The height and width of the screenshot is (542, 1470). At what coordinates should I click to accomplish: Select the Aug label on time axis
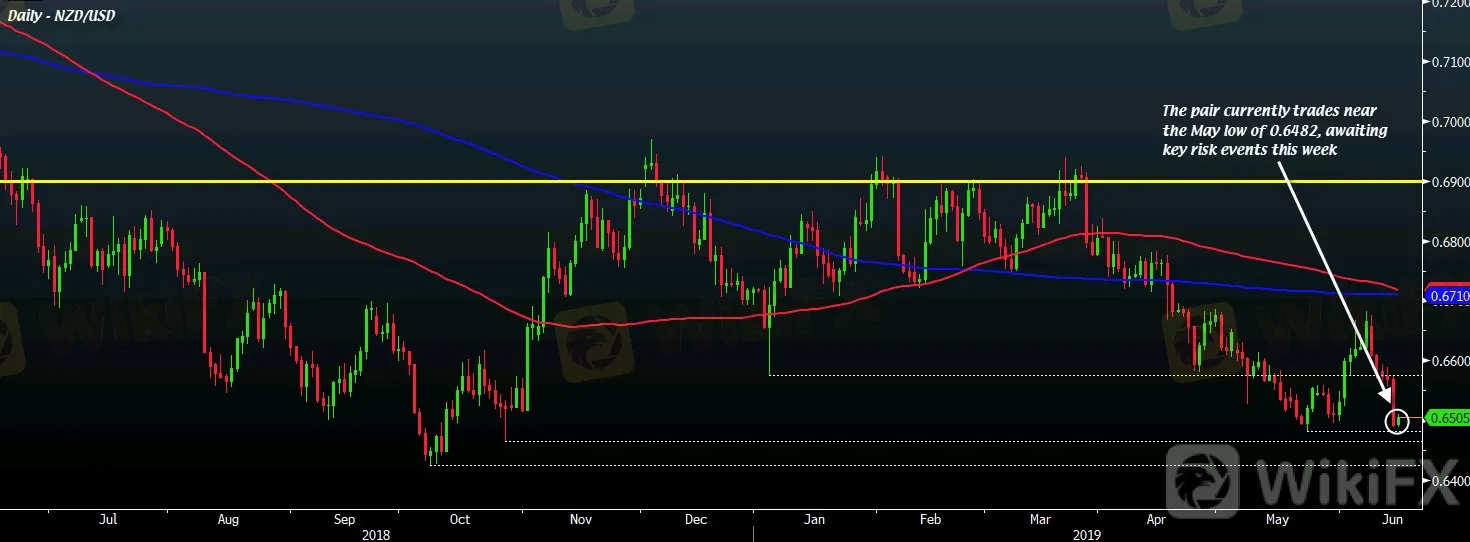pyautogui.click(x=228, y=520)
